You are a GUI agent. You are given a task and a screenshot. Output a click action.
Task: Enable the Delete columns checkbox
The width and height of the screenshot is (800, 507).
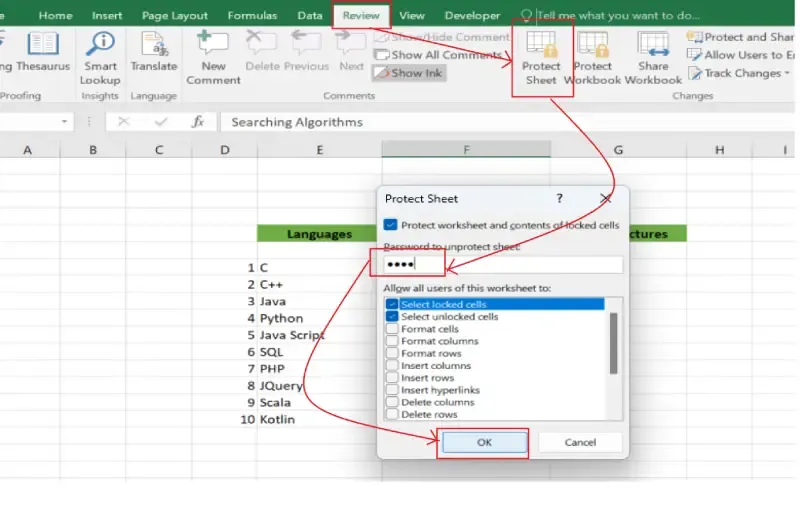391,402
